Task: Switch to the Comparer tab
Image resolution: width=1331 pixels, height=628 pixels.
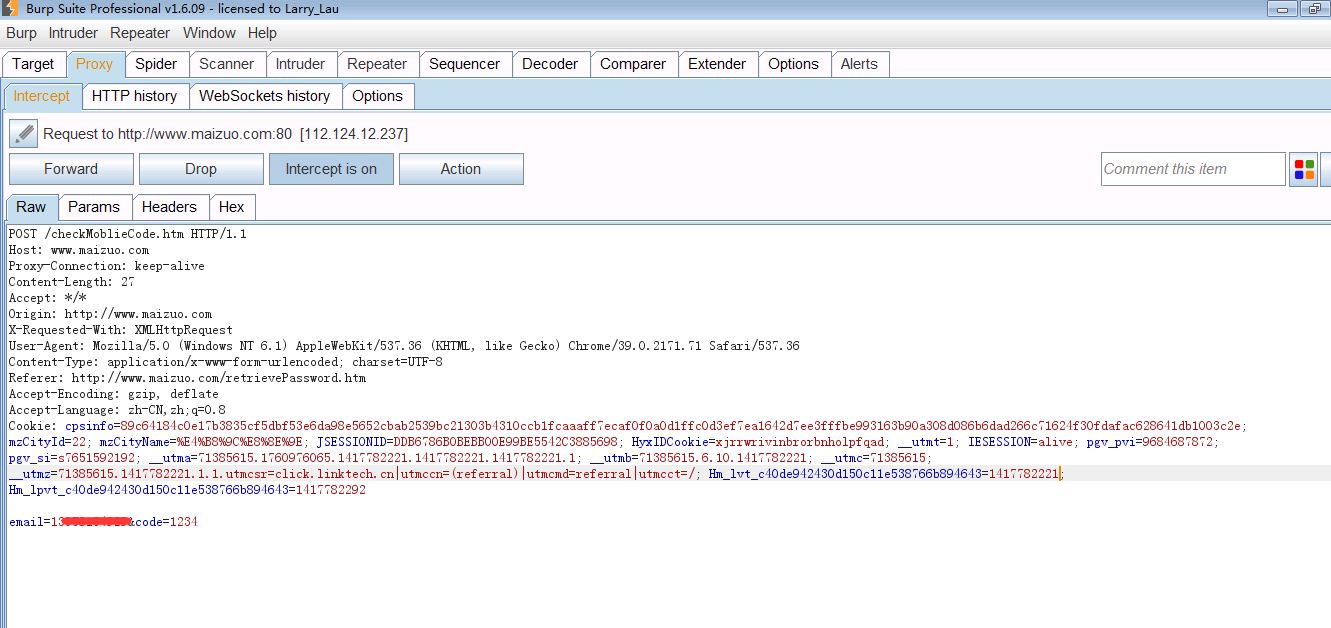Action: [633, 64]
